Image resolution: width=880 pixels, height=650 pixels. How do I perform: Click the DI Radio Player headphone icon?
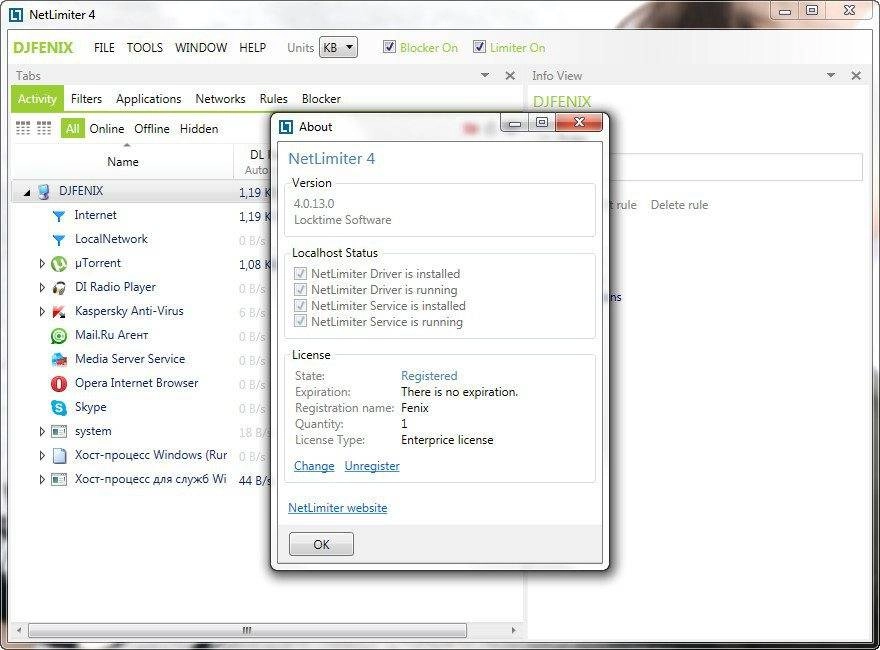point(58,287)
